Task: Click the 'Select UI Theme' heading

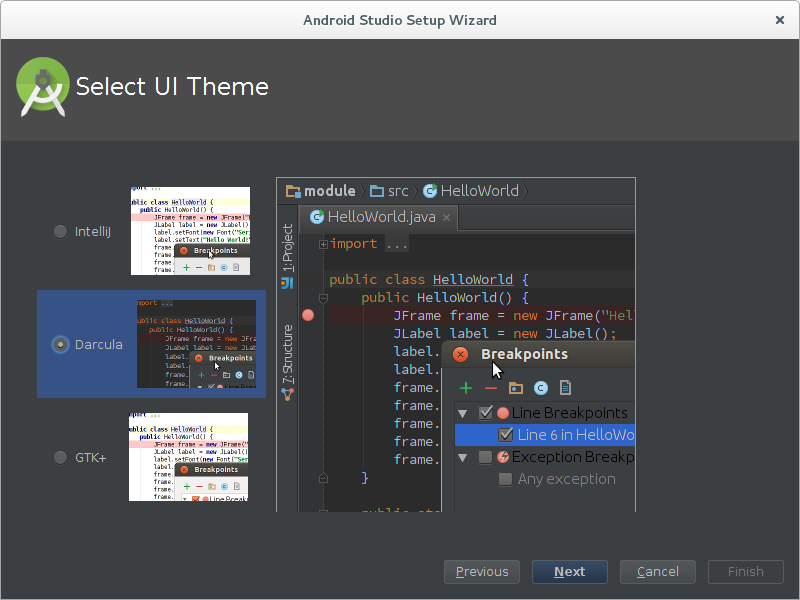Action: [x=172, y=87]
